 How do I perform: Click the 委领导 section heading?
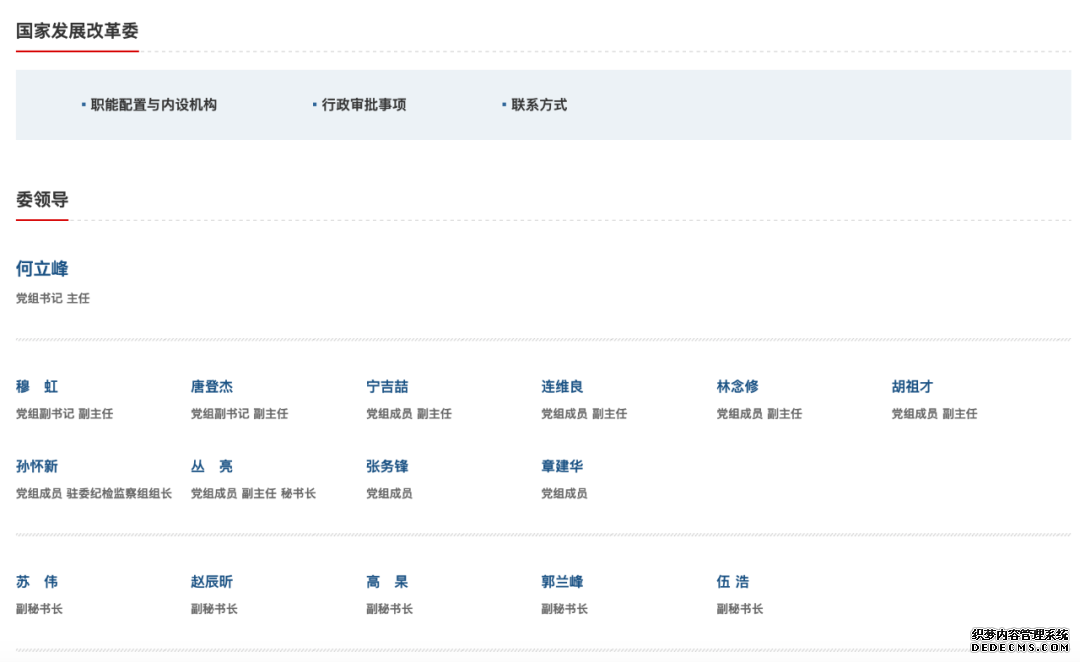point(42,200)
